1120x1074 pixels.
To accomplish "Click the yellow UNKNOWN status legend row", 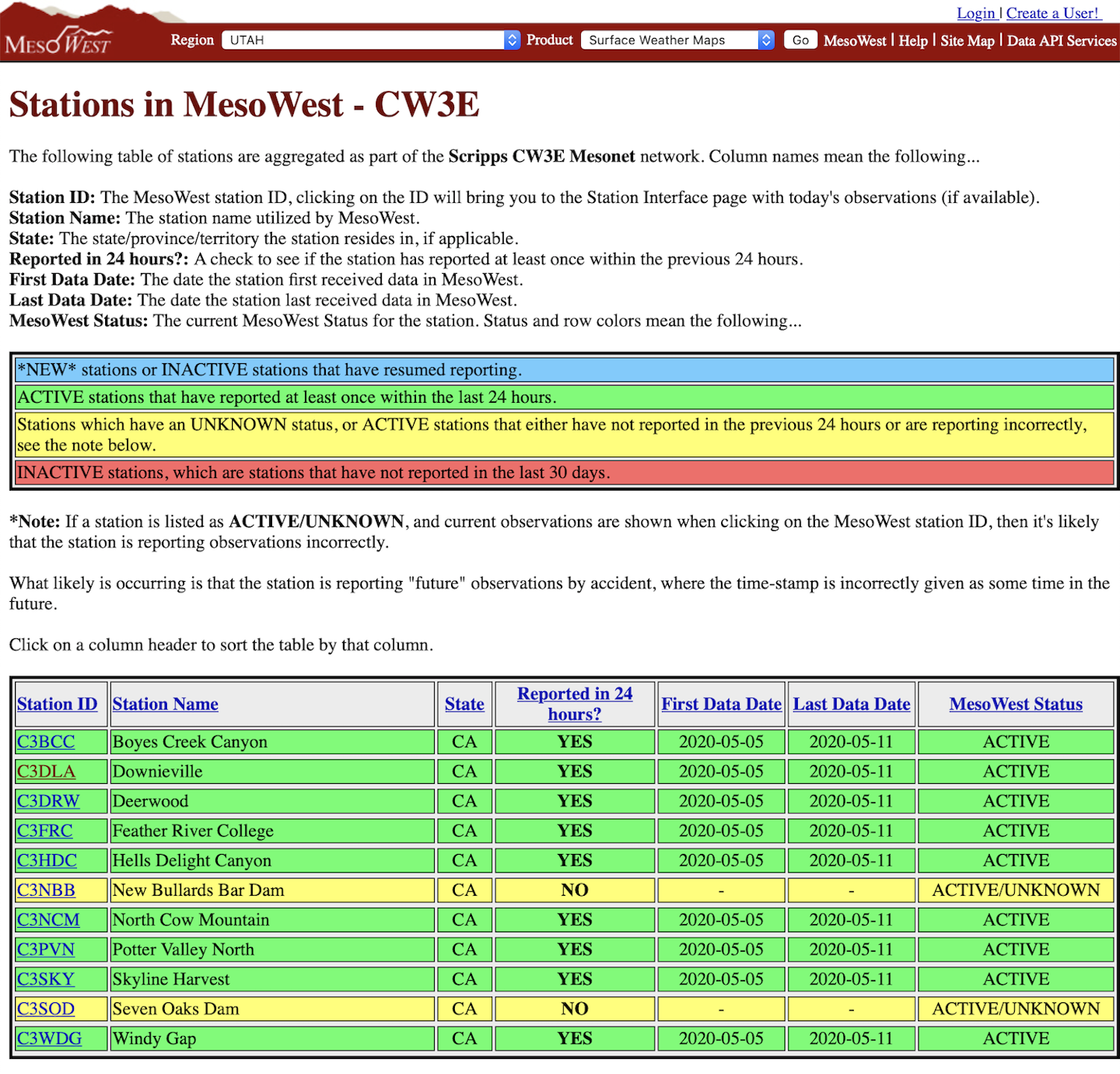I will click(x=564, y=435).
